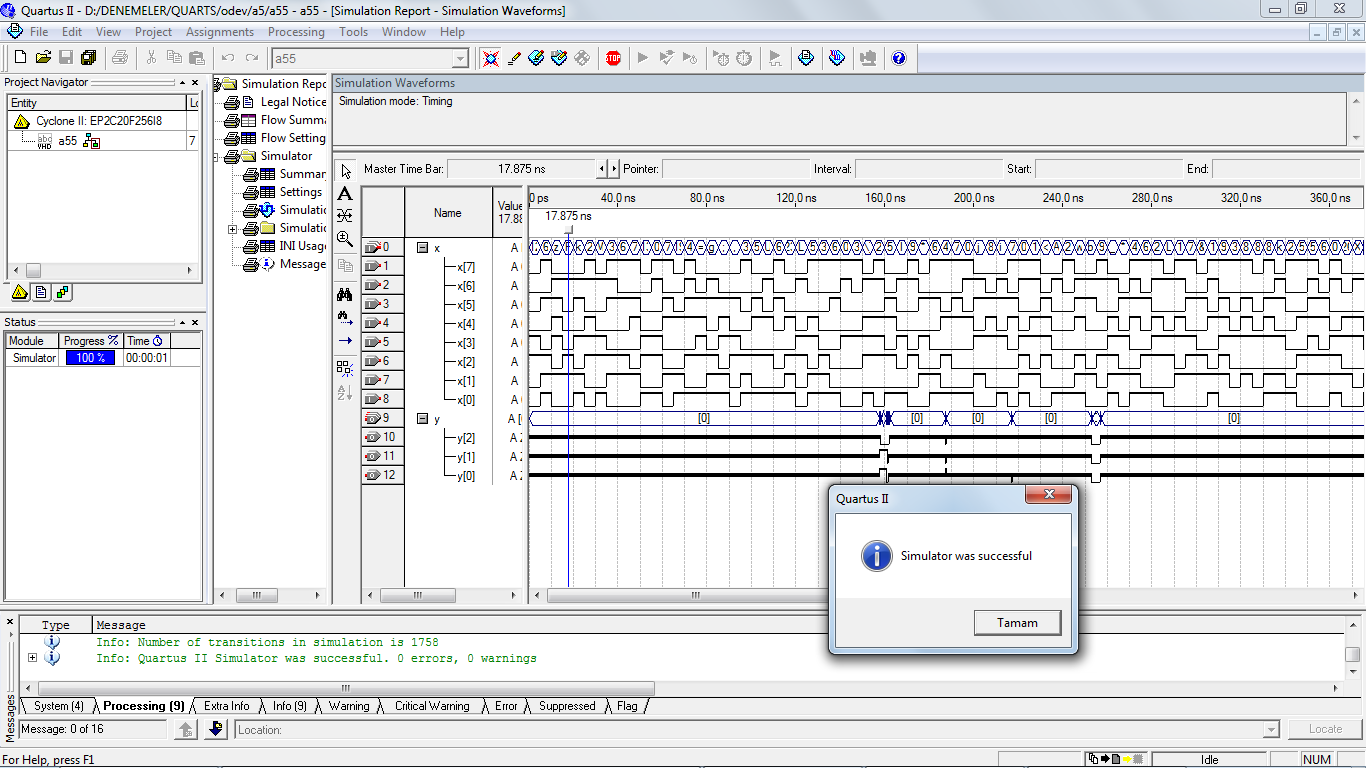This screenshot has height=768, width=1366.
Task: Click the Stop Processing red icon
Action: pos(613,58)
